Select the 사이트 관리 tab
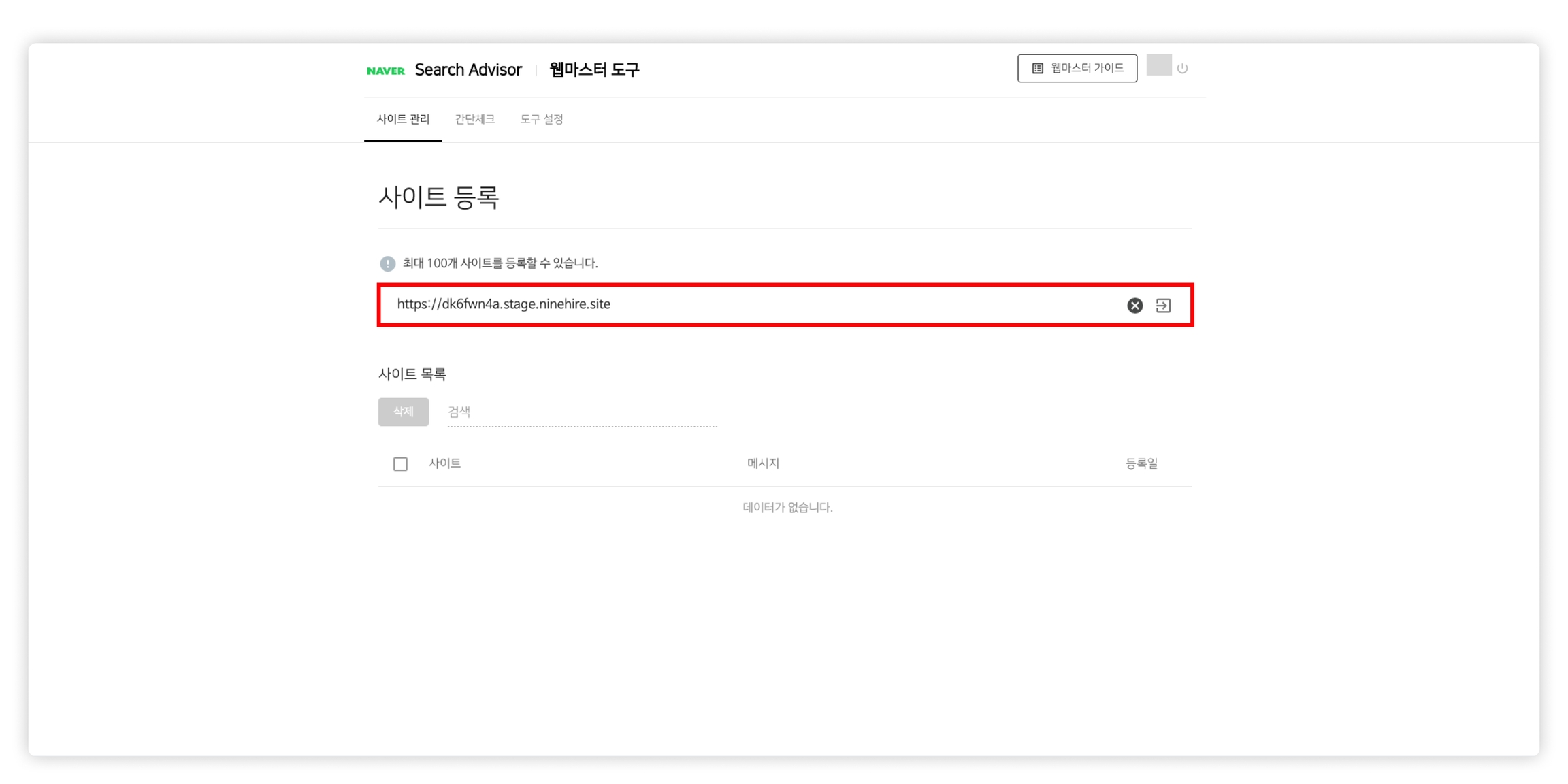The image size is (1568, 784). pos(403,119)
